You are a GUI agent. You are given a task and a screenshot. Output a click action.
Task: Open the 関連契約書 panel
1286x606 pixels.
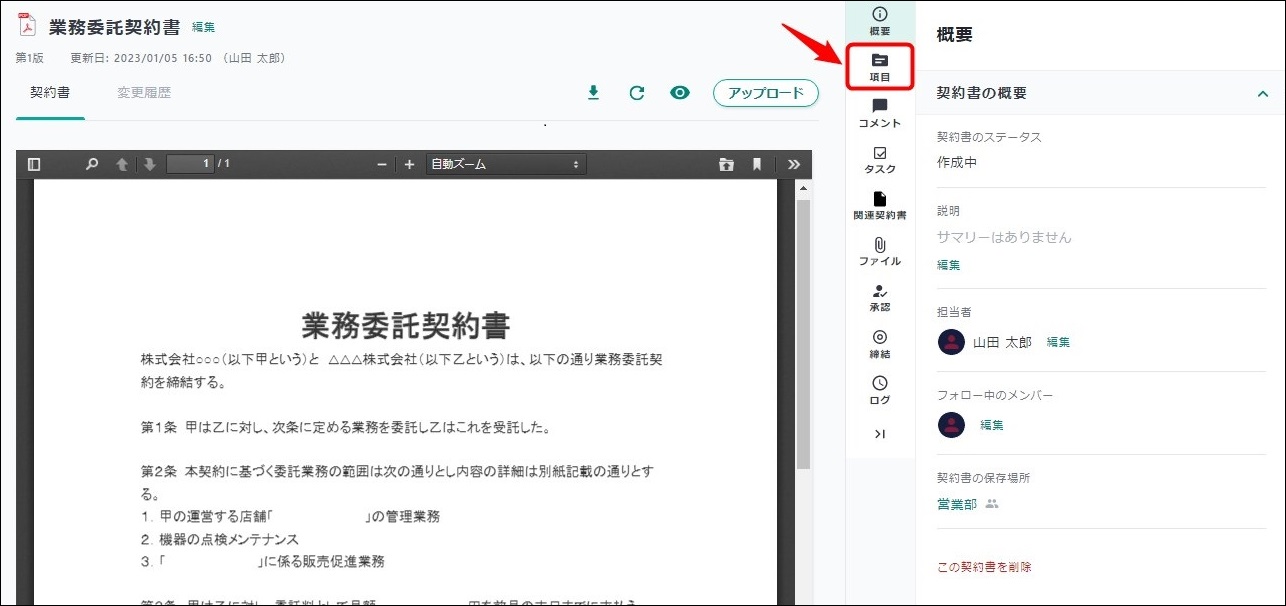pos(880,206)
